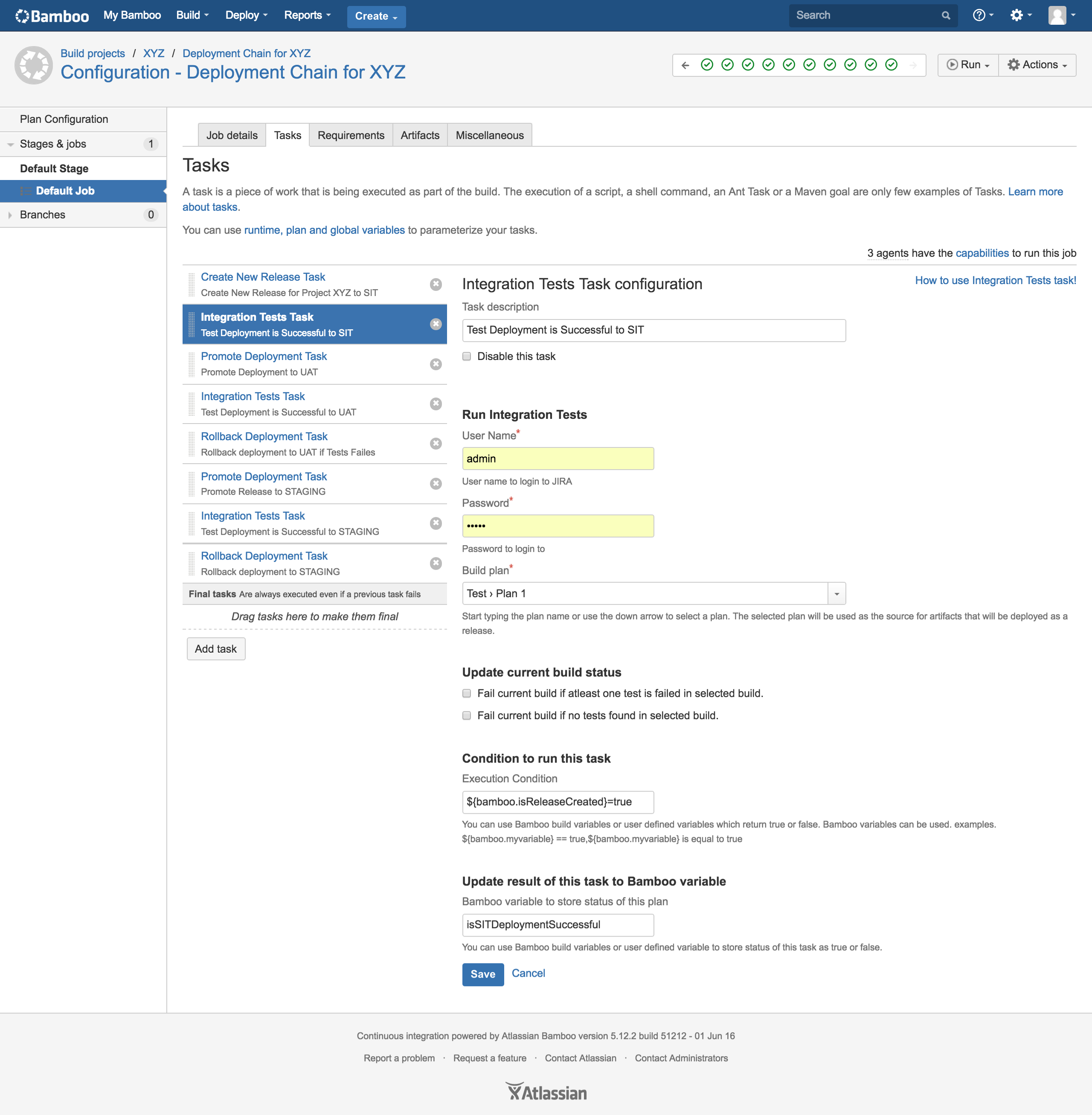Click the first green build status icon

coord(706,65)
